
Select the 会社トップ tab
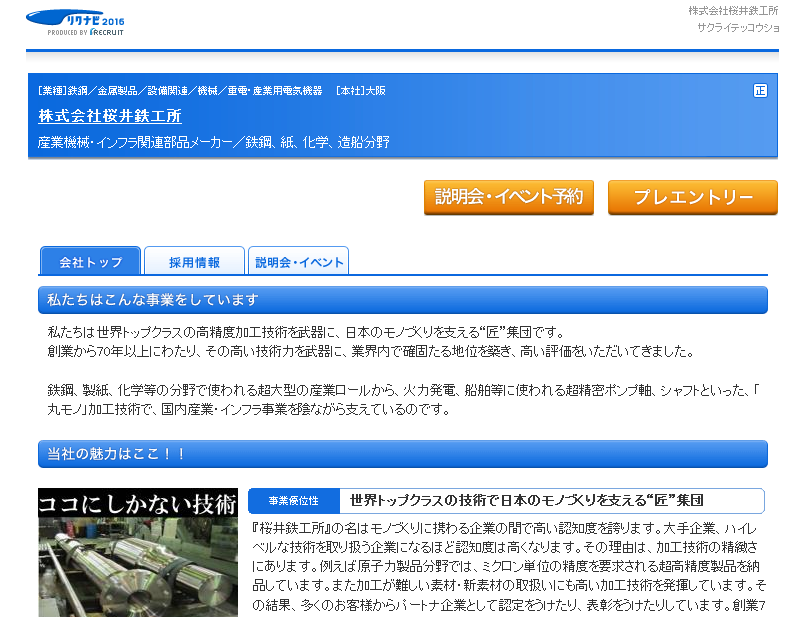[x=90, y=261]
